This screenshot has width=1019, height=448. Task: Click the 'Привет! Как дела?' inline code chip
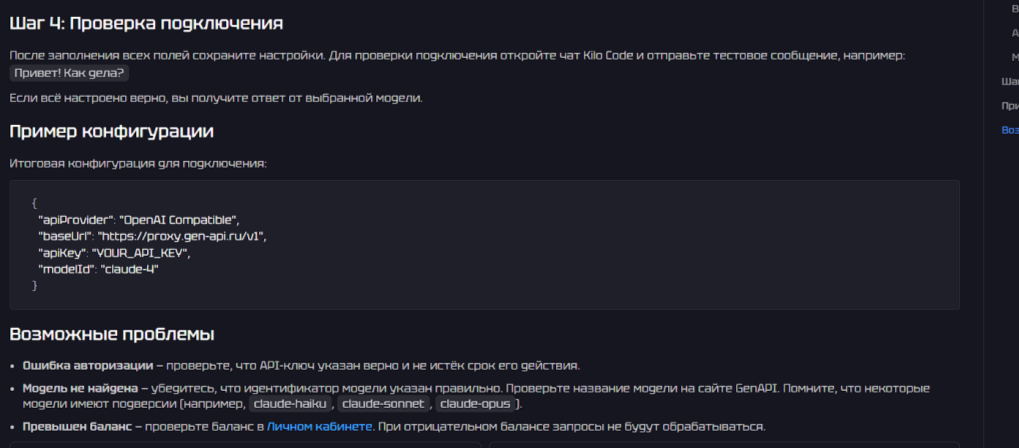point(70,73)
